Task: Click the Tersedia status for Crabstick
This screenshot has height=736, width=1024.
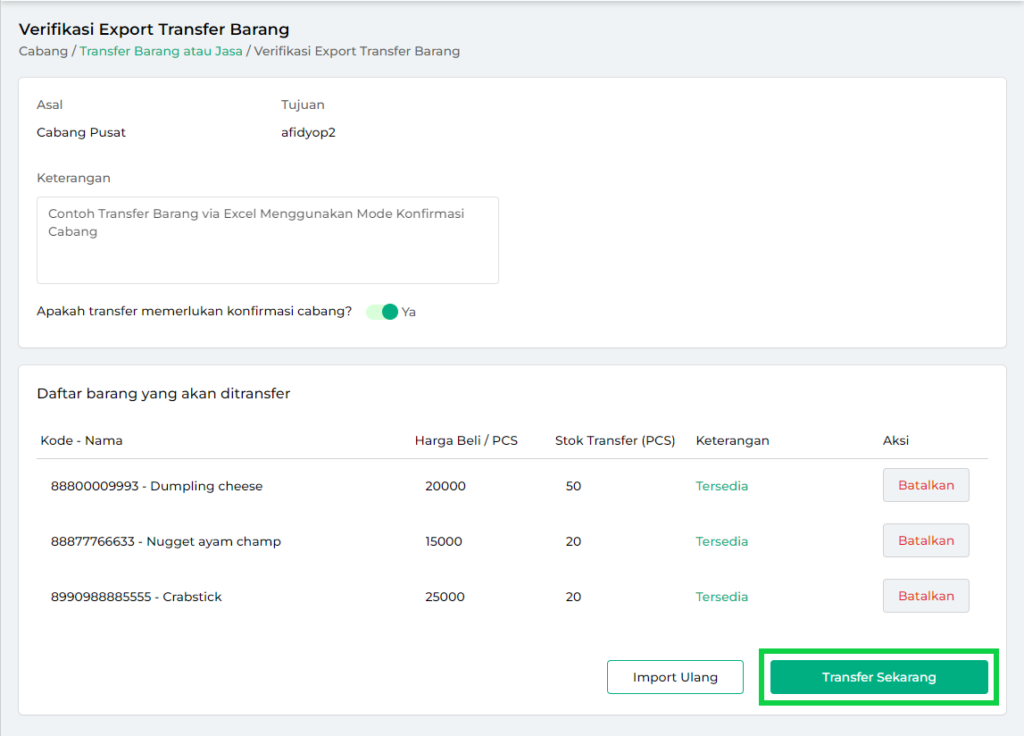Action: 721,596
